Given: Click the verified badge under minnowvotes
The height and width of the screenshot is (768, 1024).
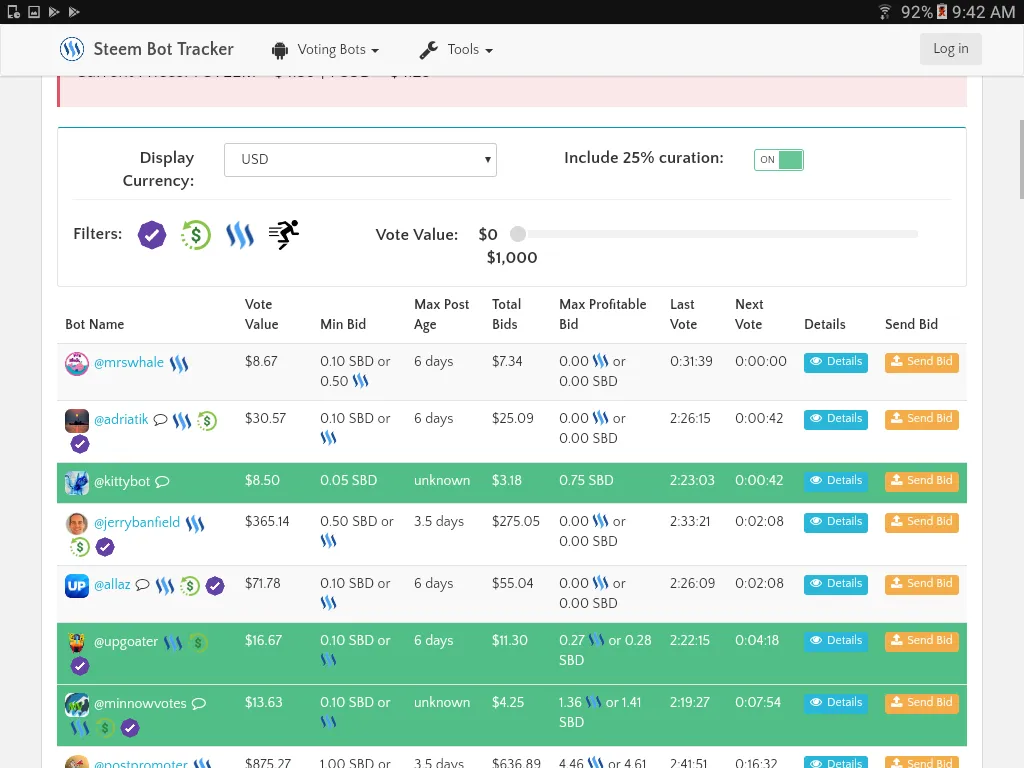Looking at the screenshot, I should [x=130, y=728].
